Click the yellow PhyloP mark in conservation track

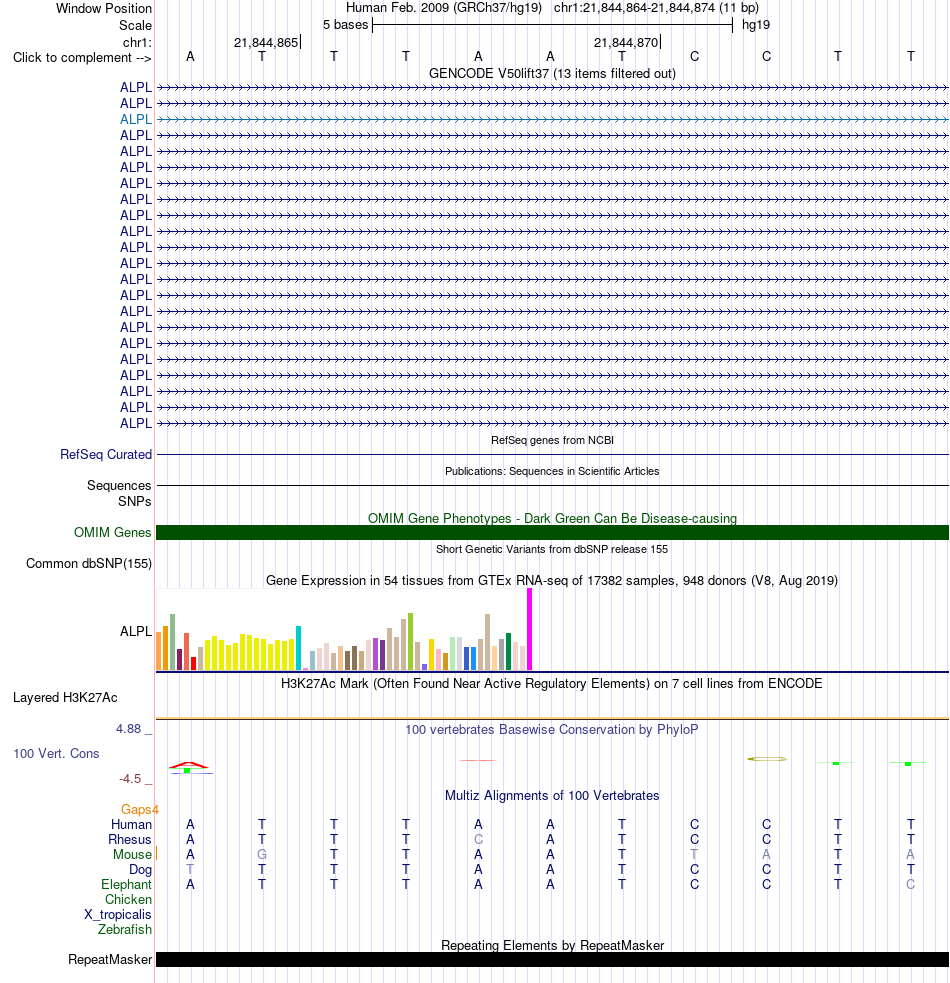coord(767,759)
